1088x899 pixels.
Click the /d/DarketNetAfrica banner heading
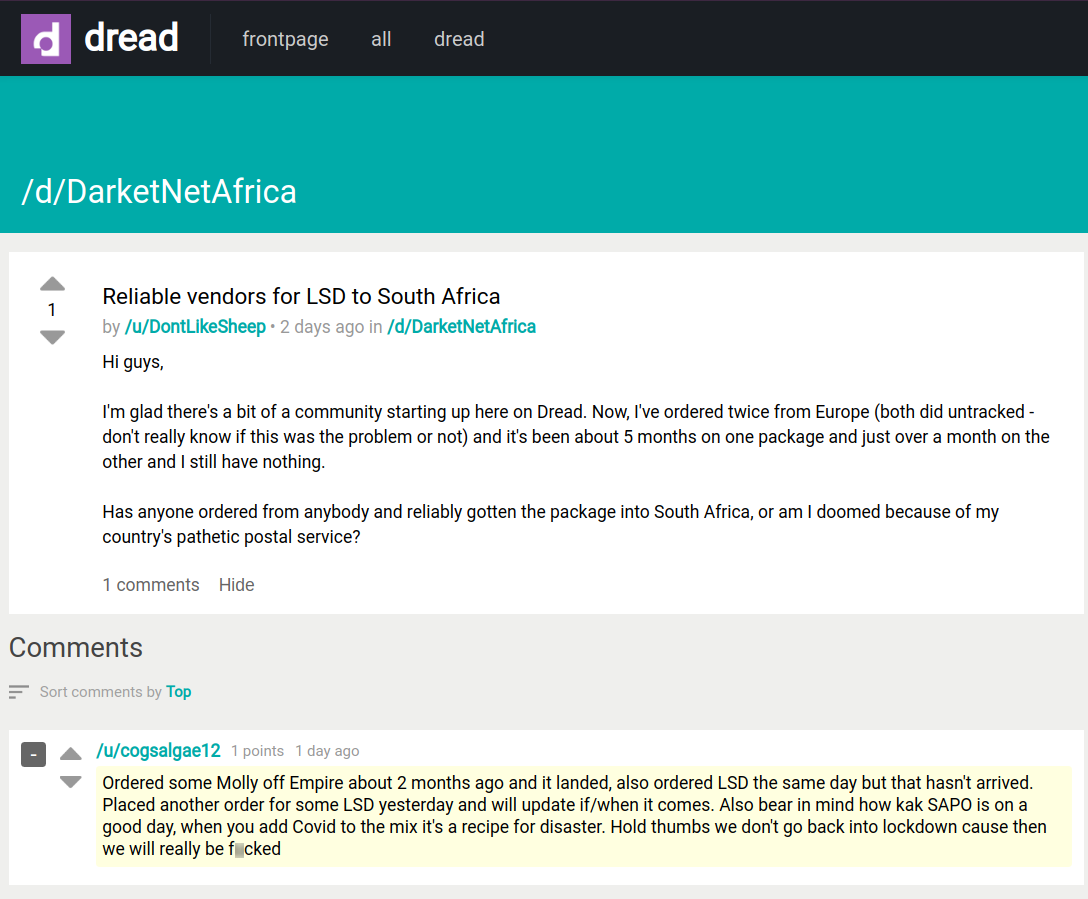click(x=159, y=191)
